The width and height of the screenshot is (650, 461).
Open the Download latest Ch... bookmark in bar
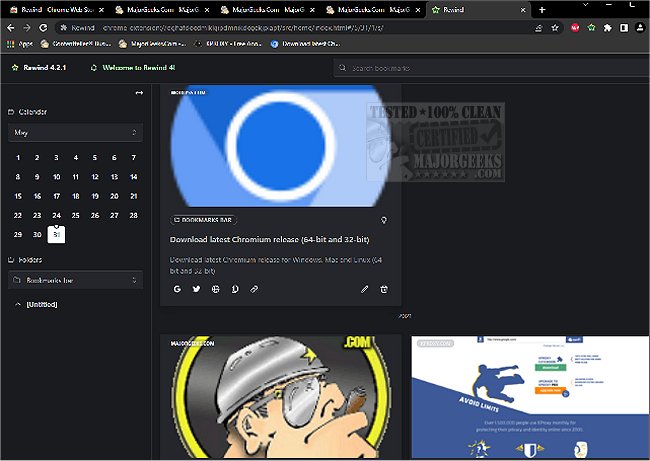click(306, 44)
